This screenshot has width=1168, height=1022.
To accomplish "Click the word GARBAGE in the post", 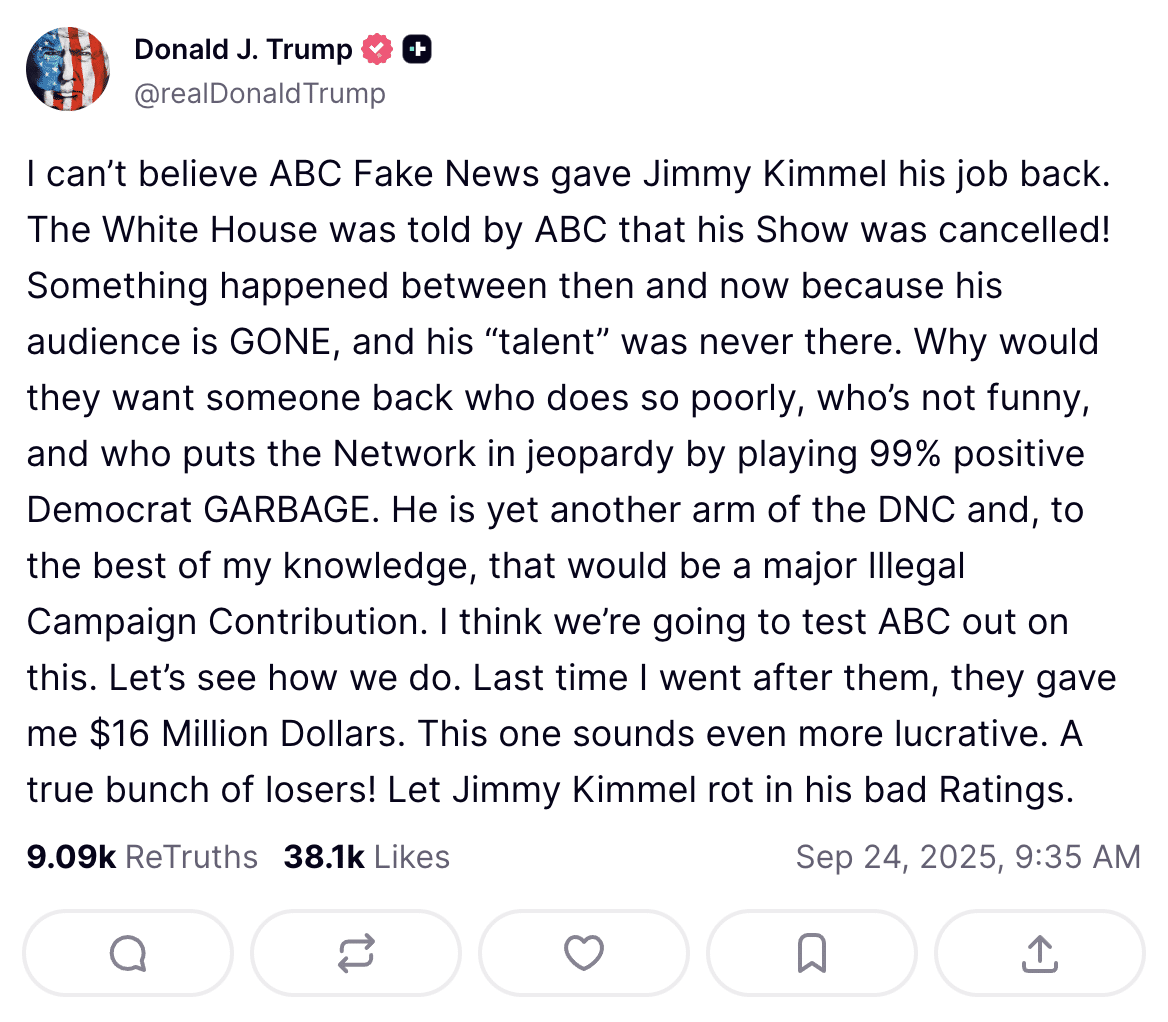I will click(x=286, y=510).
